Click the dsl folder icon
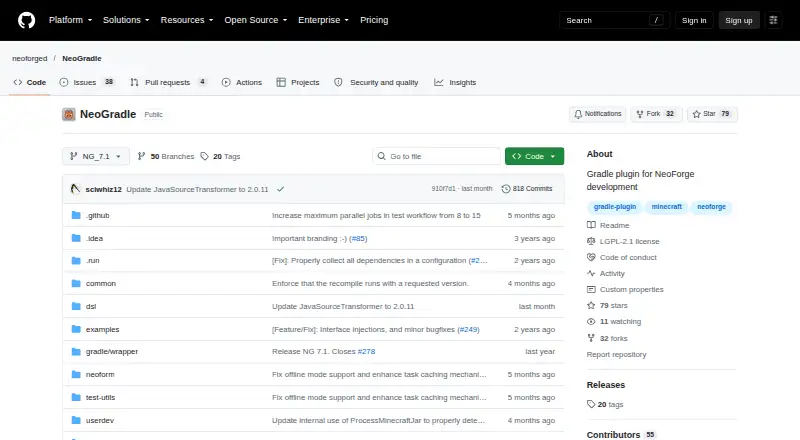Screen dimensions: 800x440 (x=76, y=306)
